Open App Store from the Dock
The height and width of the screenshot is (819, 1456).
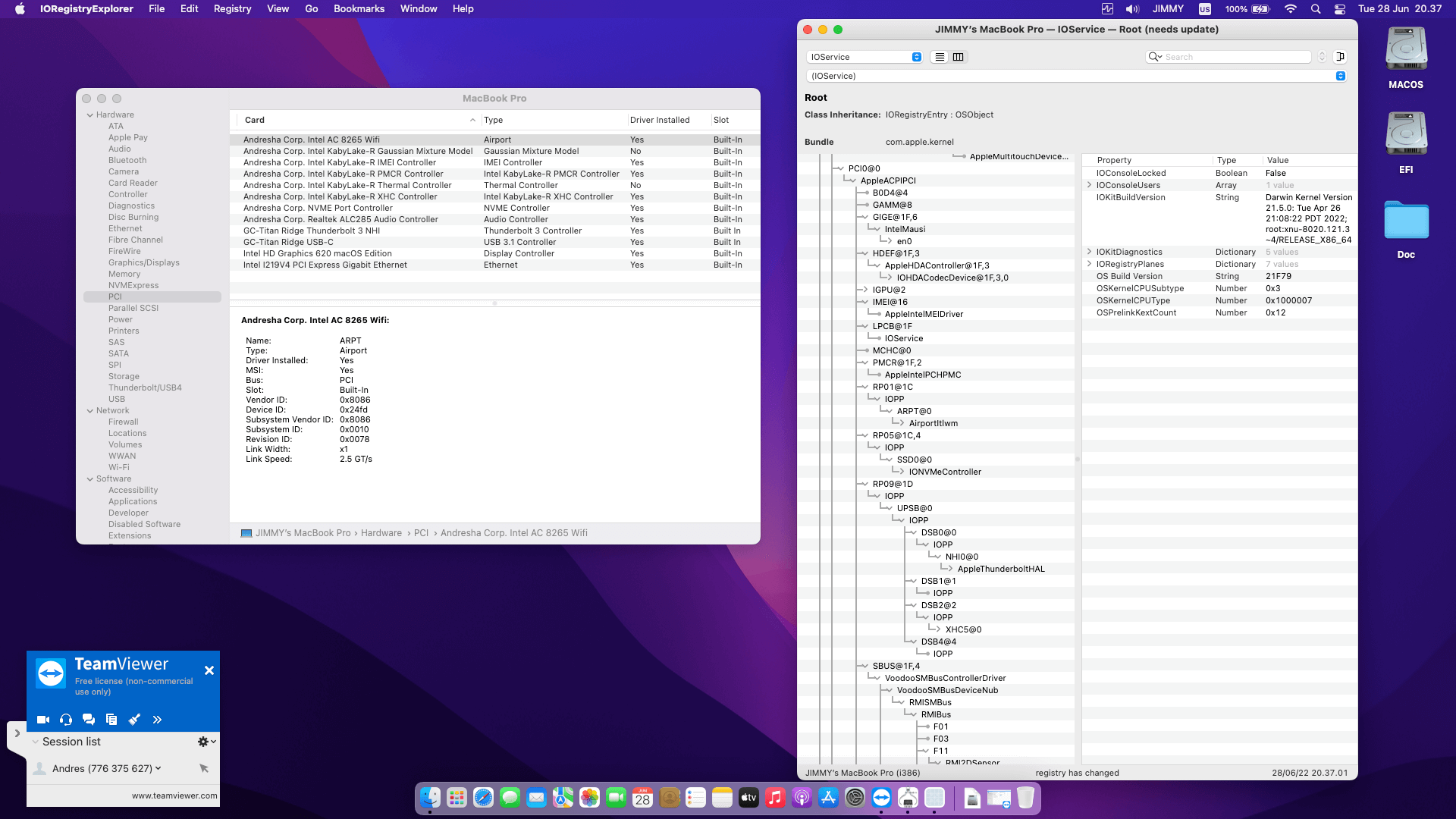[828, 798]
